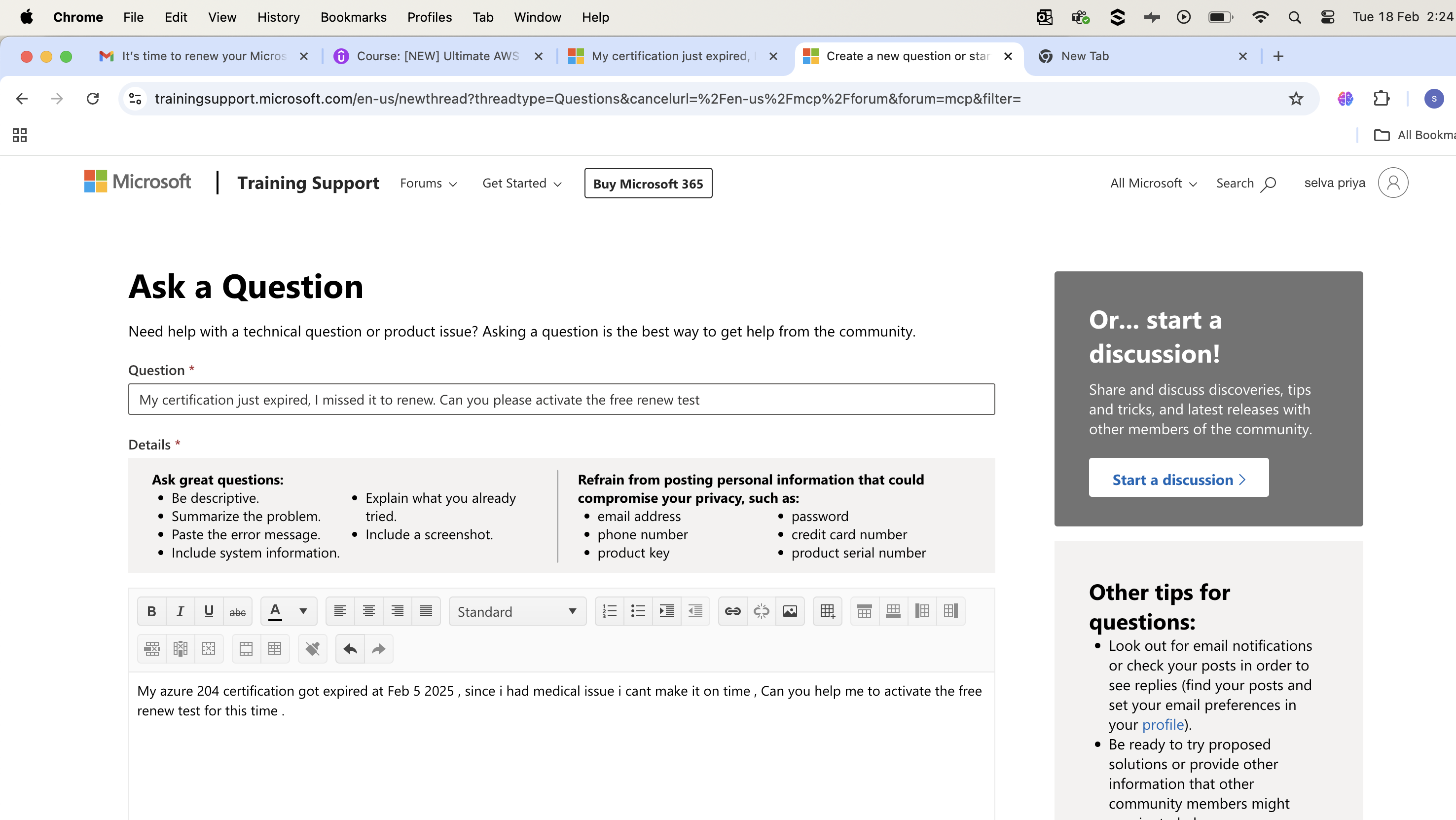Toggle italic formatting in the editor
The height and width of the screenshot is (820, 1456).
point(181,611)
